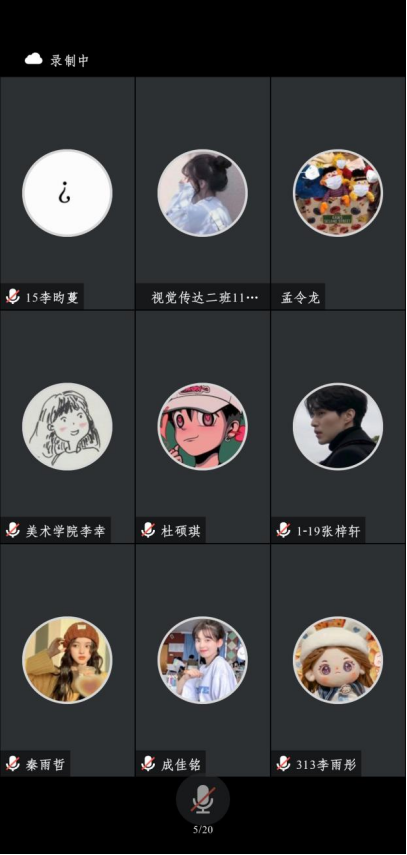Click the 孟令龙 name label
407x855 pixels.
click(301, 298)
